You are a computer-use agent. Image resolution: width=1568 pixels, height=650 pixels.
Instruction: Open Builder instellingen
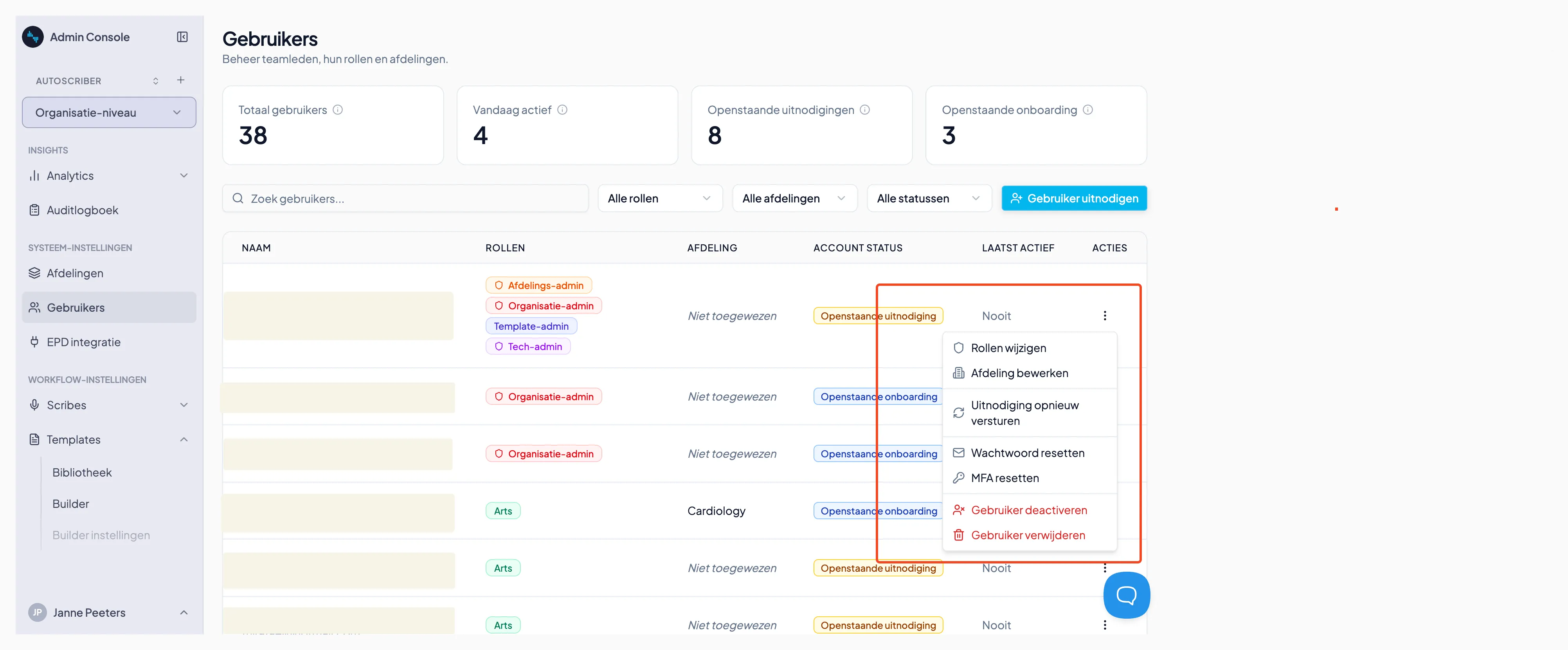click(101, 535)
